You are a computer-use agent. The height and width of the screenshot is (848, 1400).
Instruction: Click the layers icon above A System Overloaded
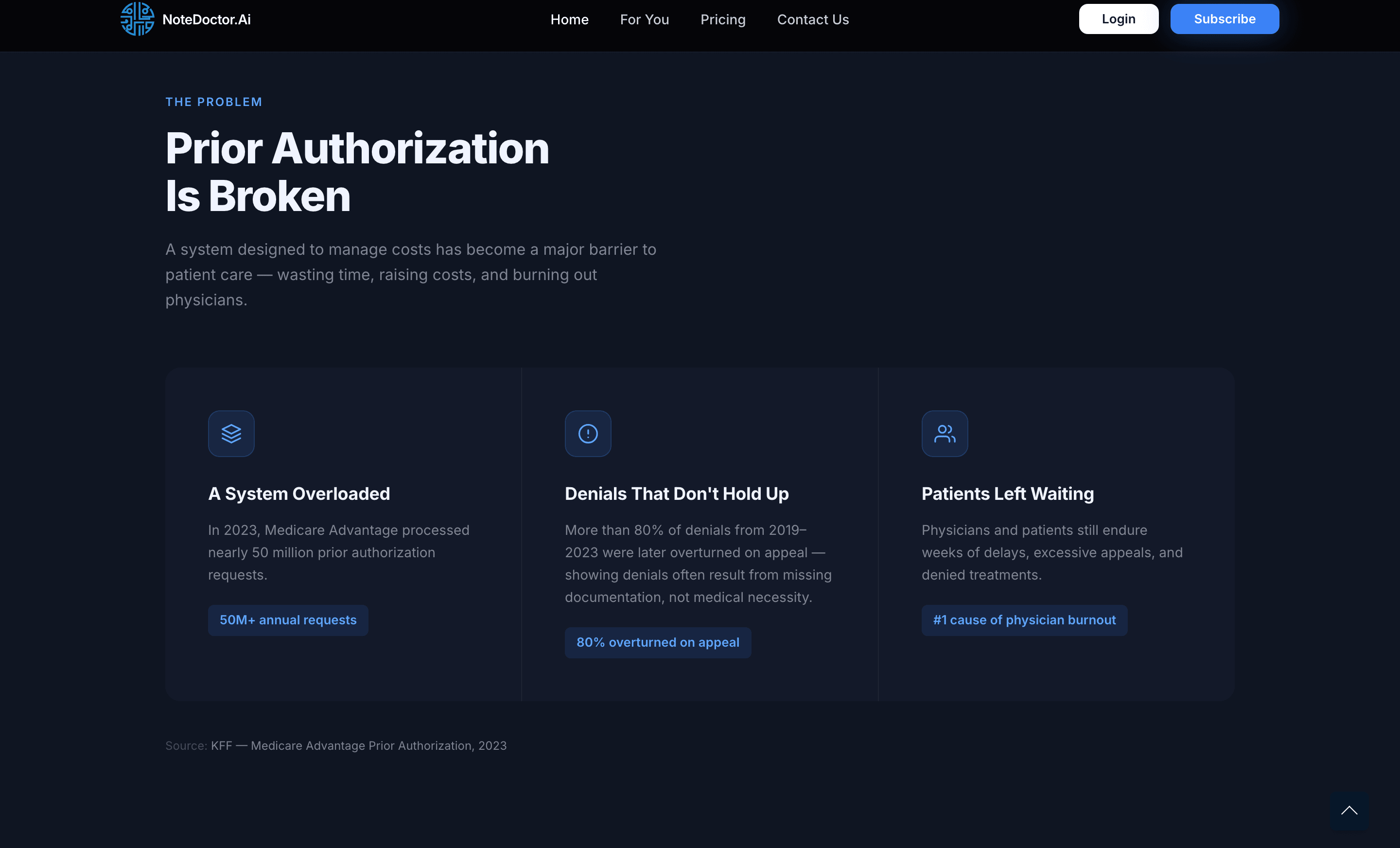point(231,434)
